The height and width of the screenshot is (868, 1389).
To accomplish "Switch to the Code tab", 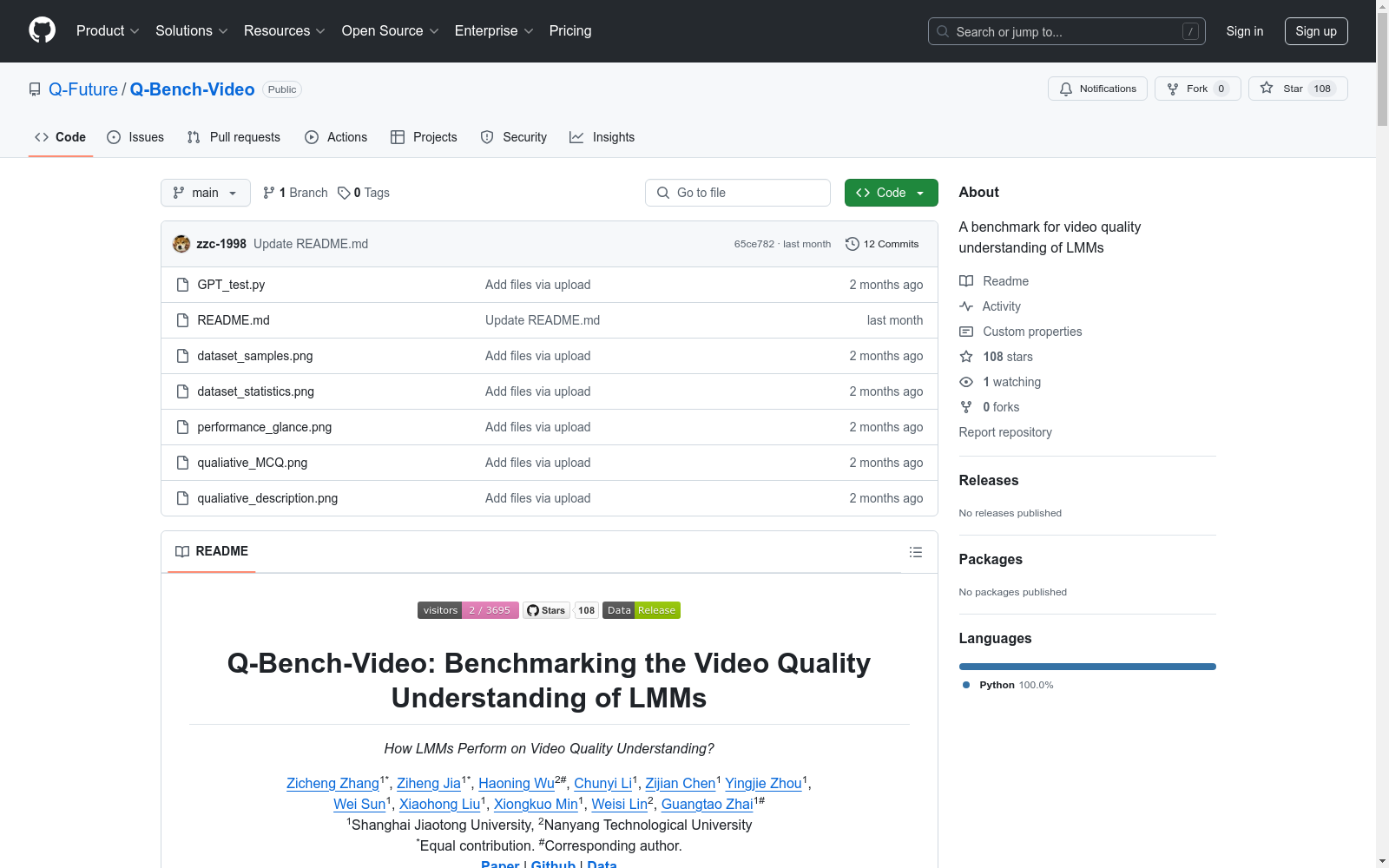I will [x=61, y=137].
